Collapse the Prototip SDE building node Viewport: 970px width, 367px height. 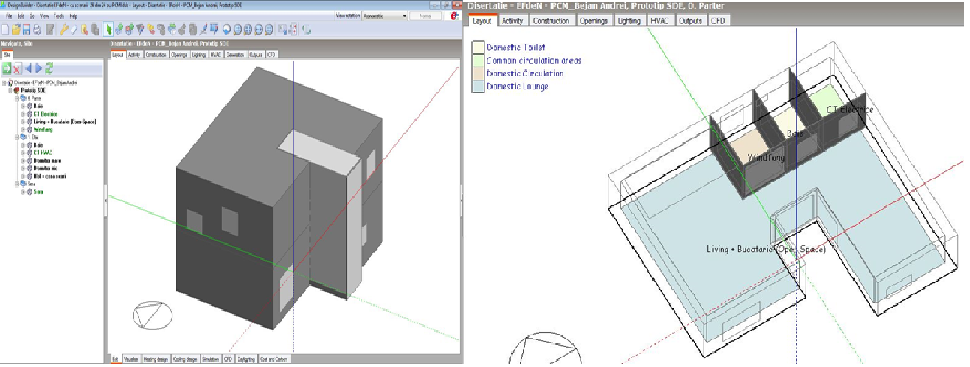[10, 90]
